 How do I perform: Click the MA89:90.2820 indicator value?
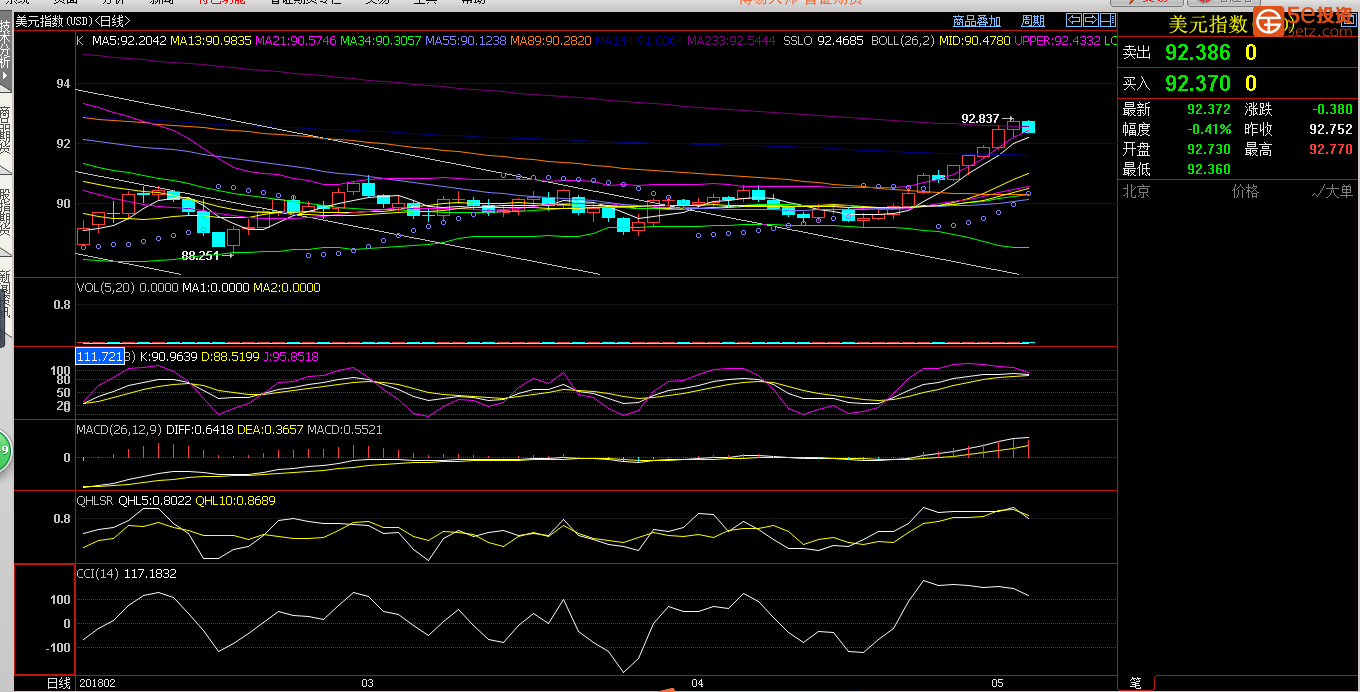(551, 41)
